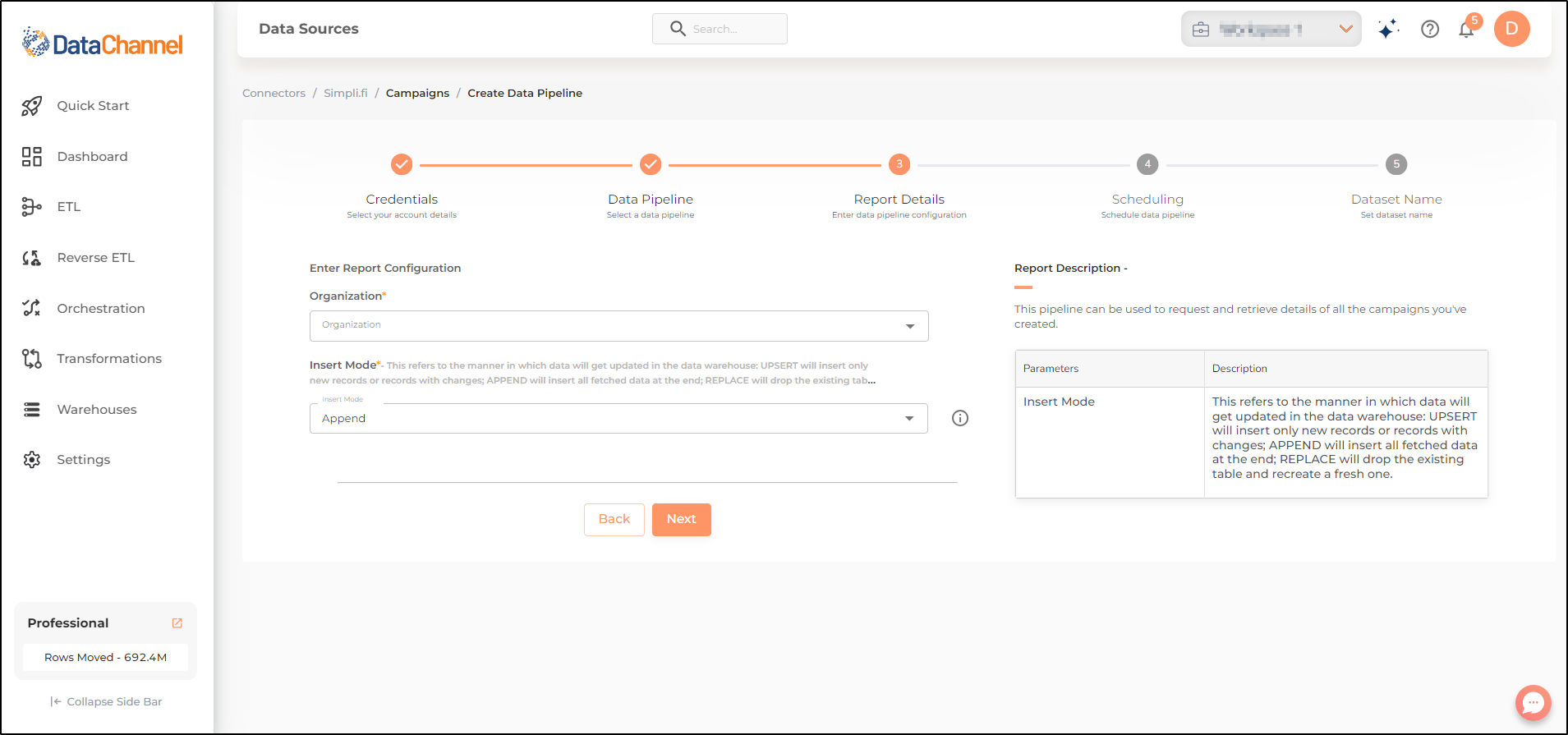Click the Data Pipeline step label

[x=651, y=200]
